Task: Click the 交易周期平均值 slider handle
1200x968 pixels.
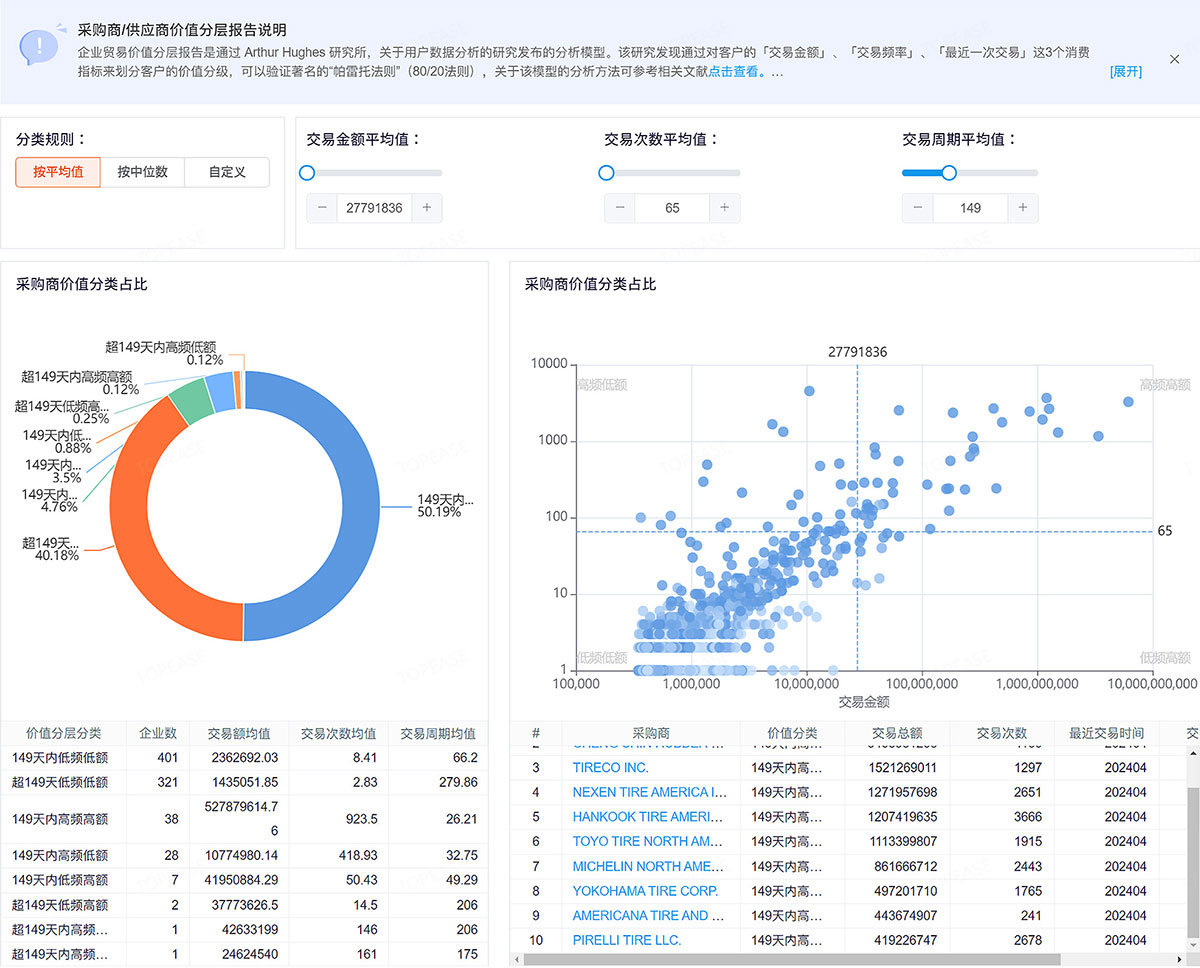Action: (x=949, y=173)
